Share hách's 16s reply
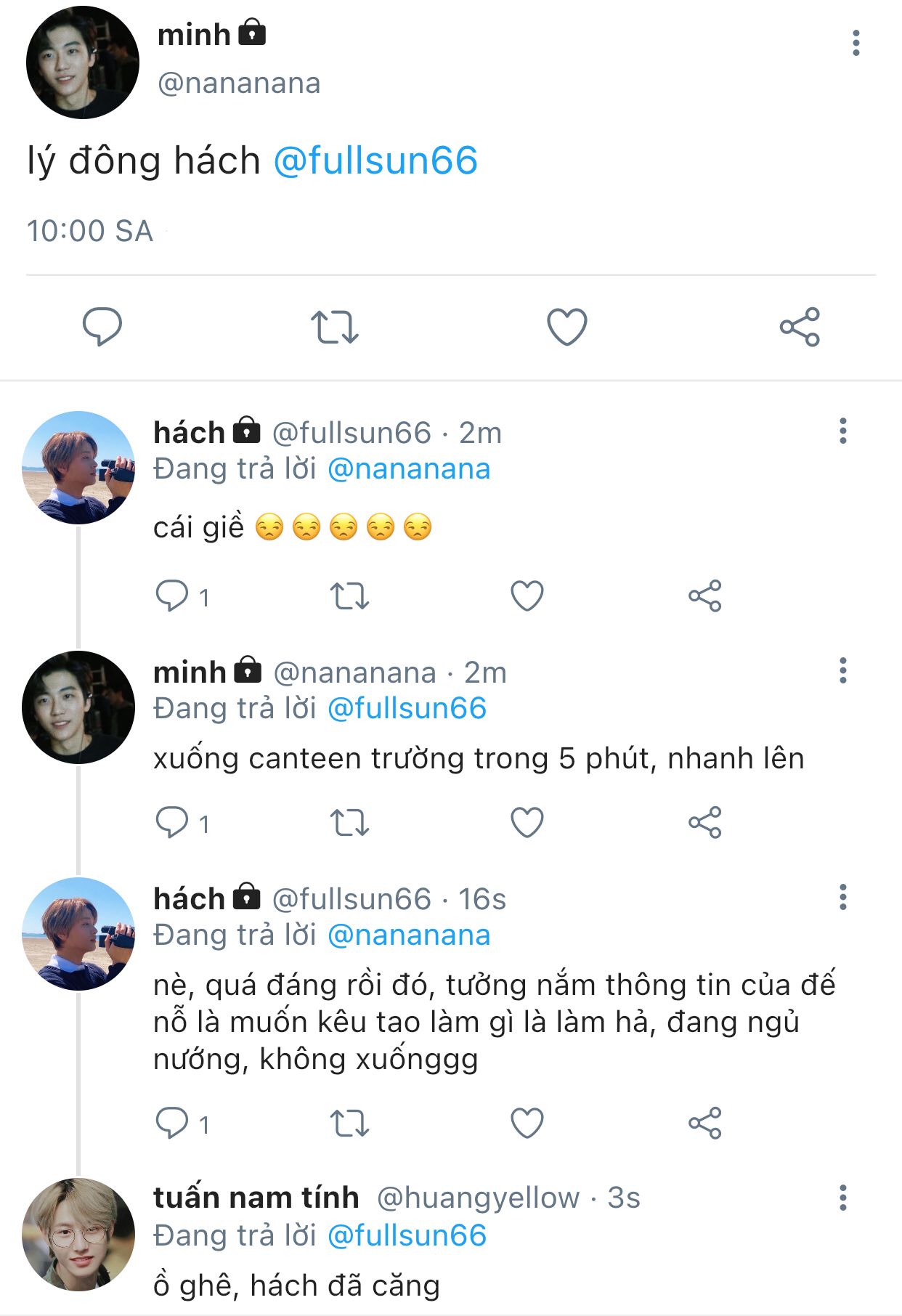The image size is (902, 1316). 705,1123
